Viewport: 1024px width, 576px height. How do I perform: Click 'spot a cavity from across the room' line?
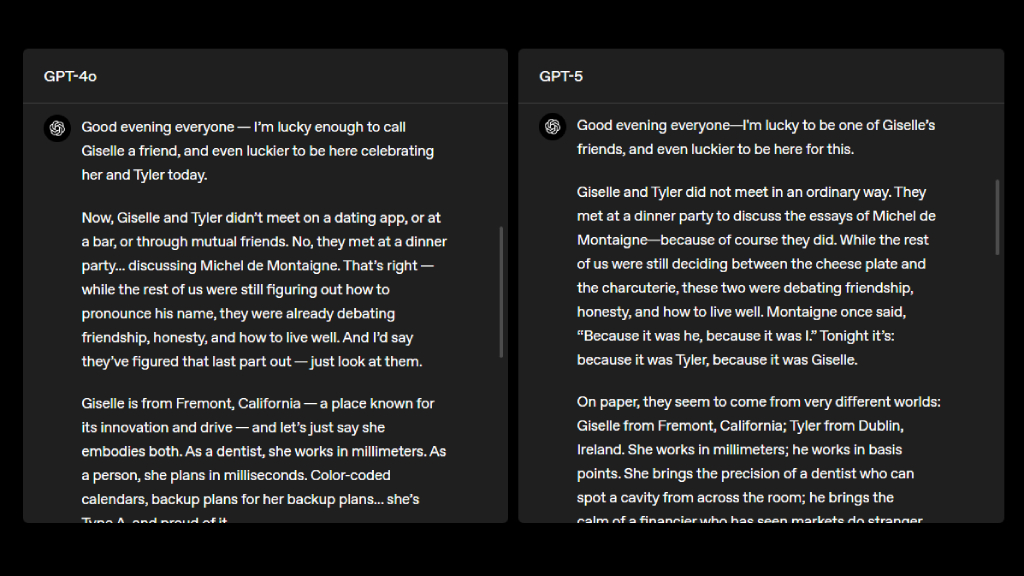coord(691,498)
